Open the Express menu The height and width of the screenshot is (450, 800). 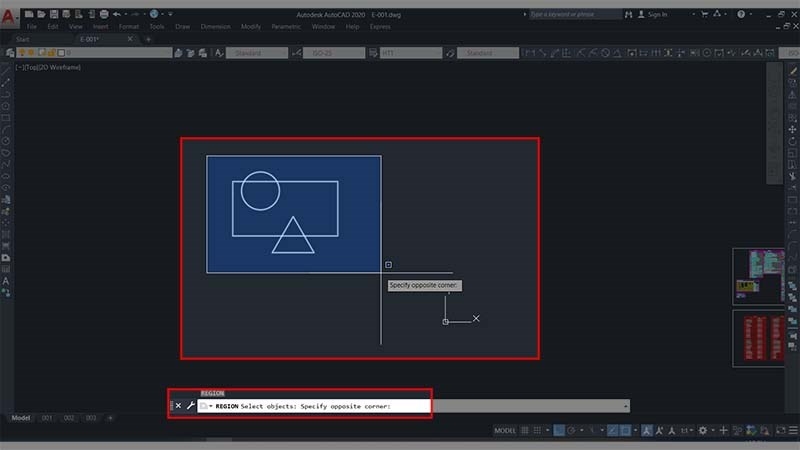pyautogui.click(x=380, y=27)
